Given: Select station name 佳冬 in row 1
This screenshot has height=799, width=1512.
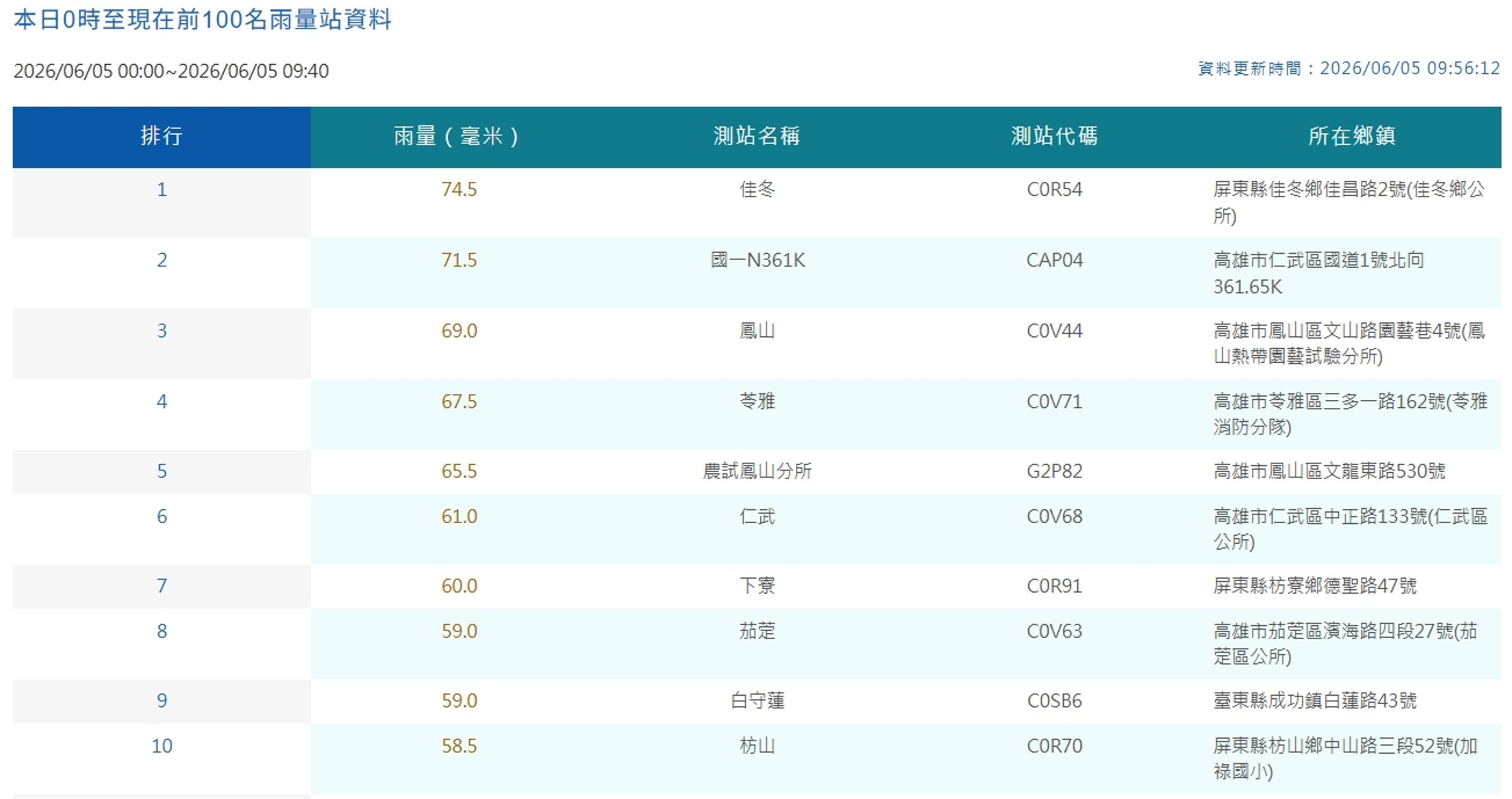Looking at the screenshot, I should [x=757, y=189].
